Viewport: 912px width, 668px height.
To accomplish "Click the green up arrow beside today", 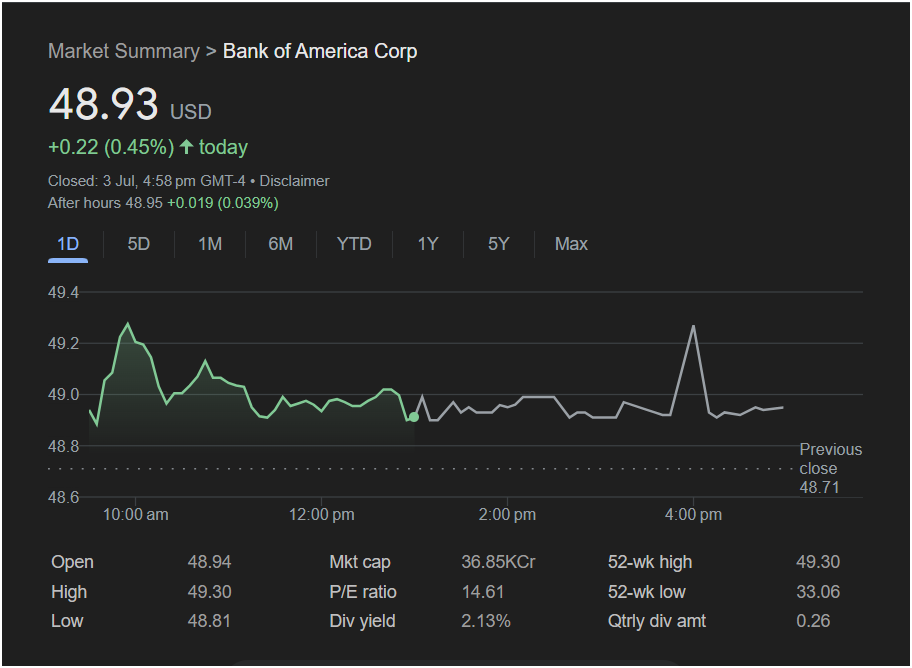I will click(186, 147).
